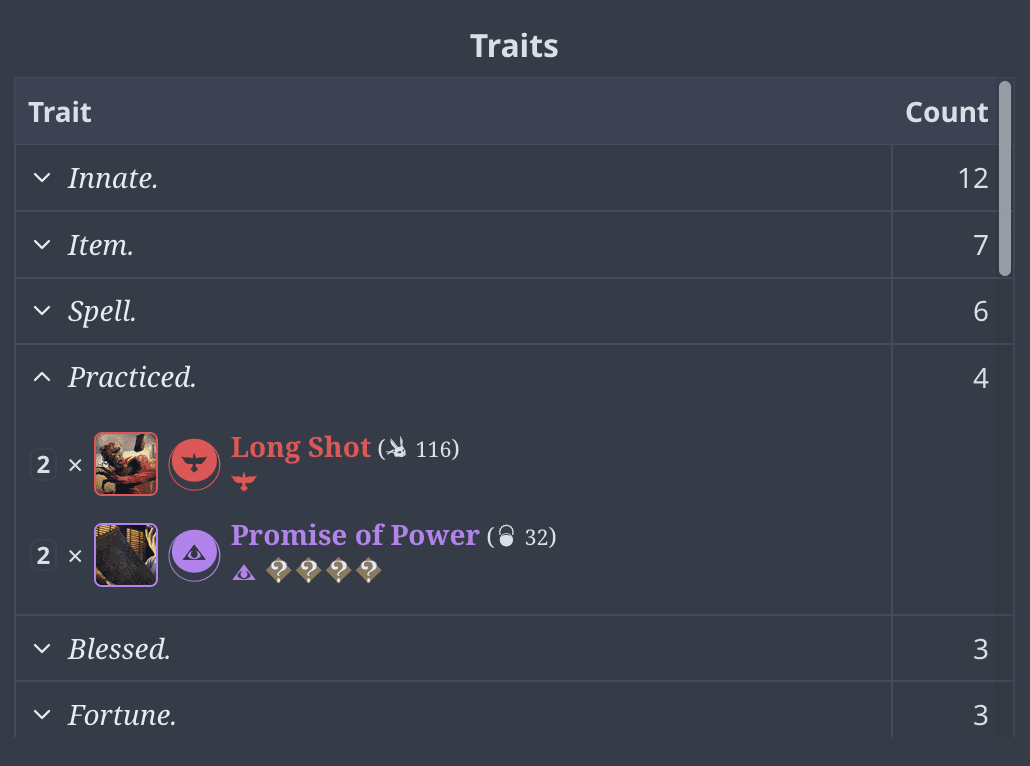Screen dimensions: 1030x766
Task: Open the Promise of Power card link
Action: [354, 535]
